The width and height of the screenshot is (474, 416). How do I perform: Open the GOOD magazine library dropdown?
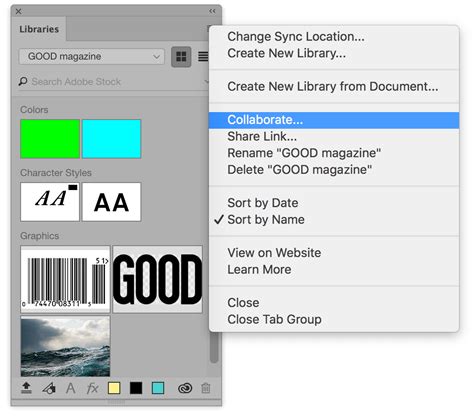pyautogui.click(x=92, y=56)
